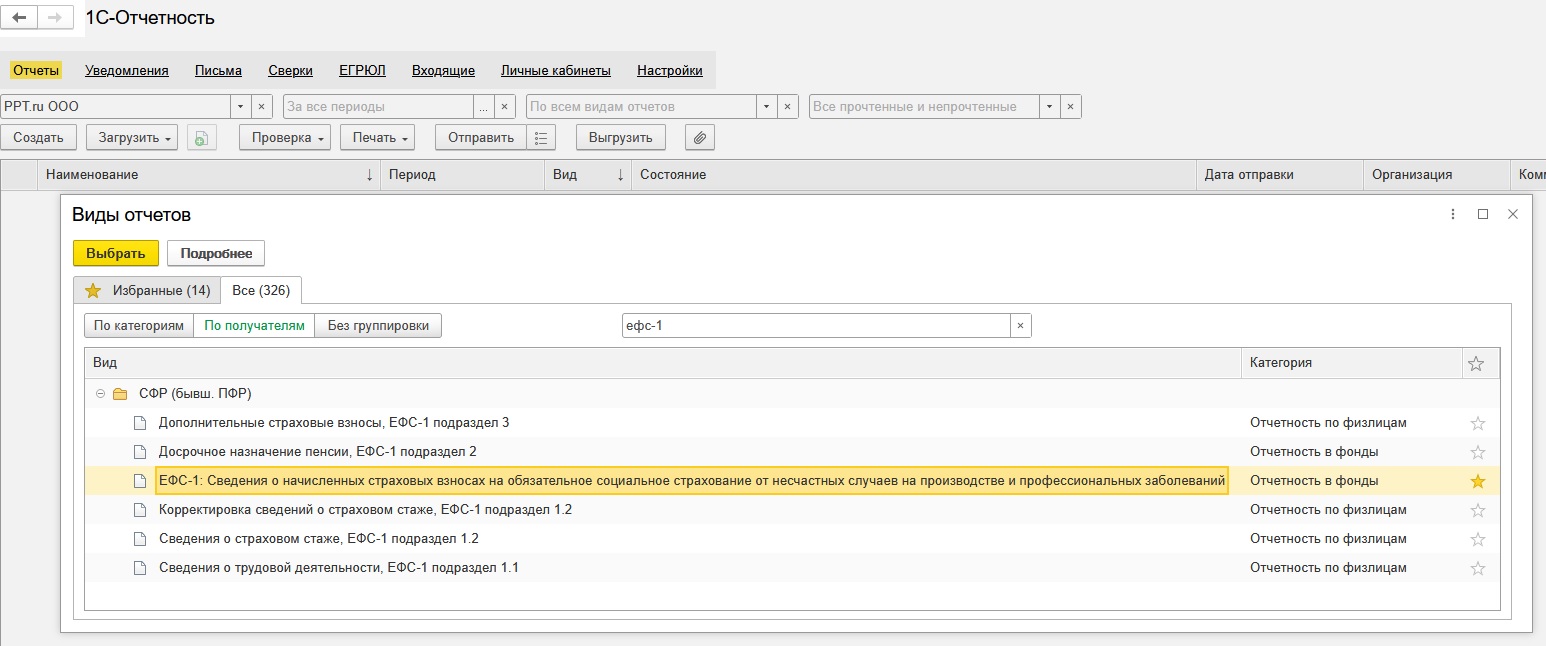This screenshot has width=1546, height=646.
Task: Clear the ефс-1 search field
Action: pos(1020,326)
